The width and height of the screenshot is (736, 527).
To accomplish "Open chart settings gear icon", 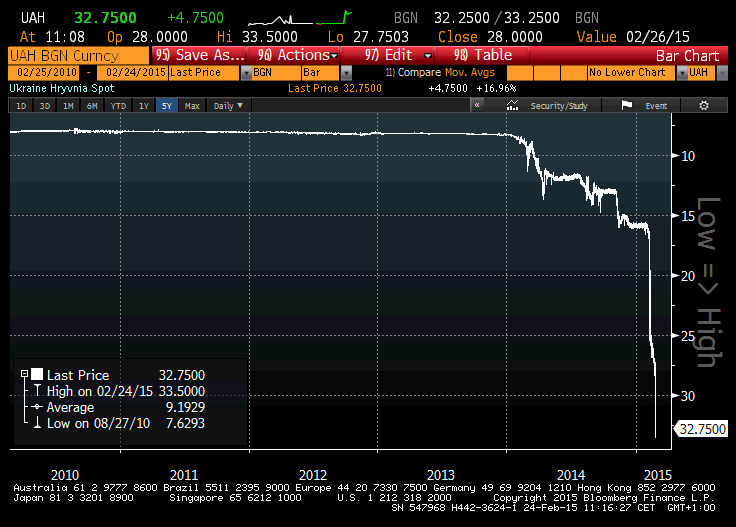I will point(704,106).
